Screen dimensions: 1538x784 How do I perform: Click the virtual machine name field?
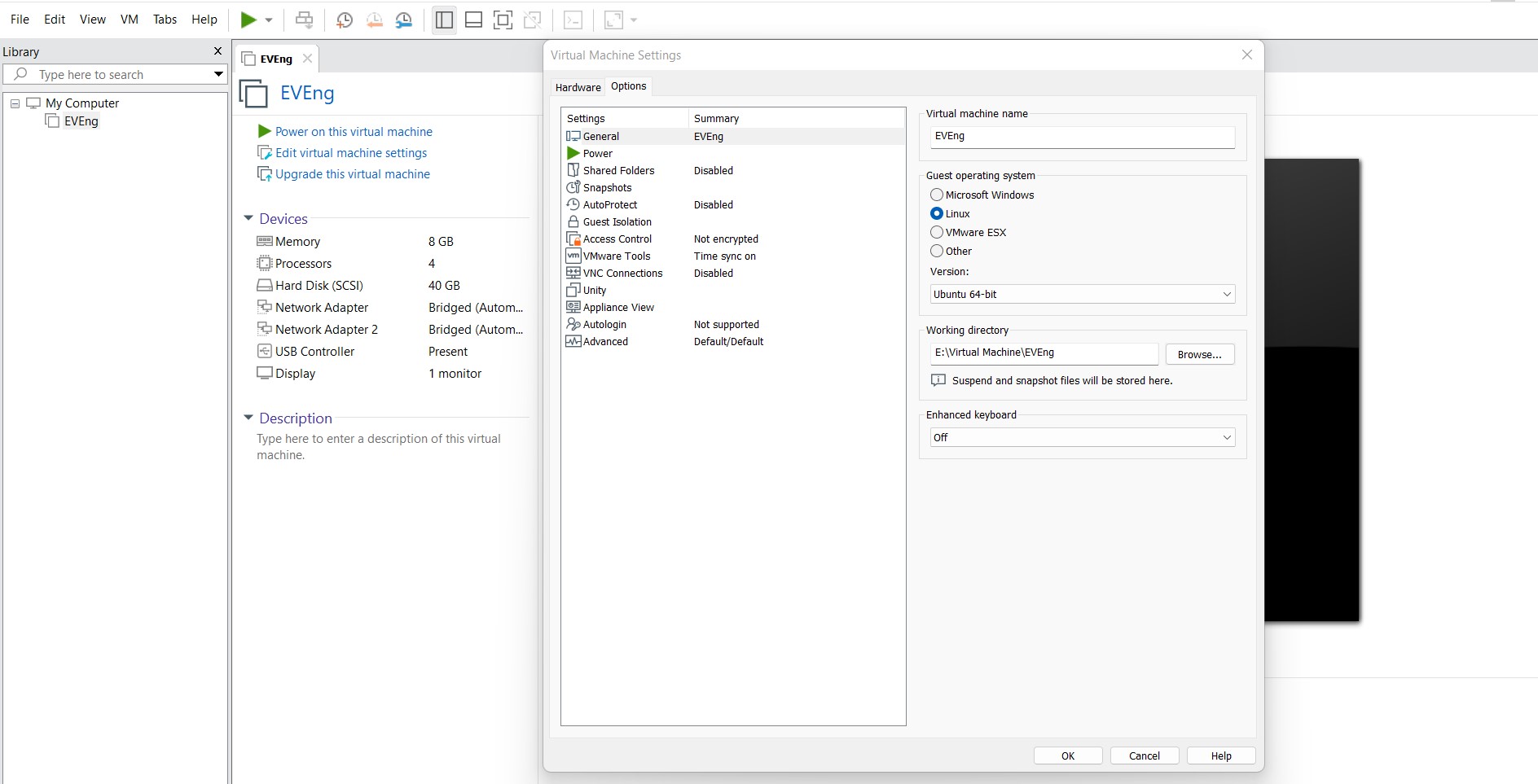pyautogui.click(x=1082, y=137)
